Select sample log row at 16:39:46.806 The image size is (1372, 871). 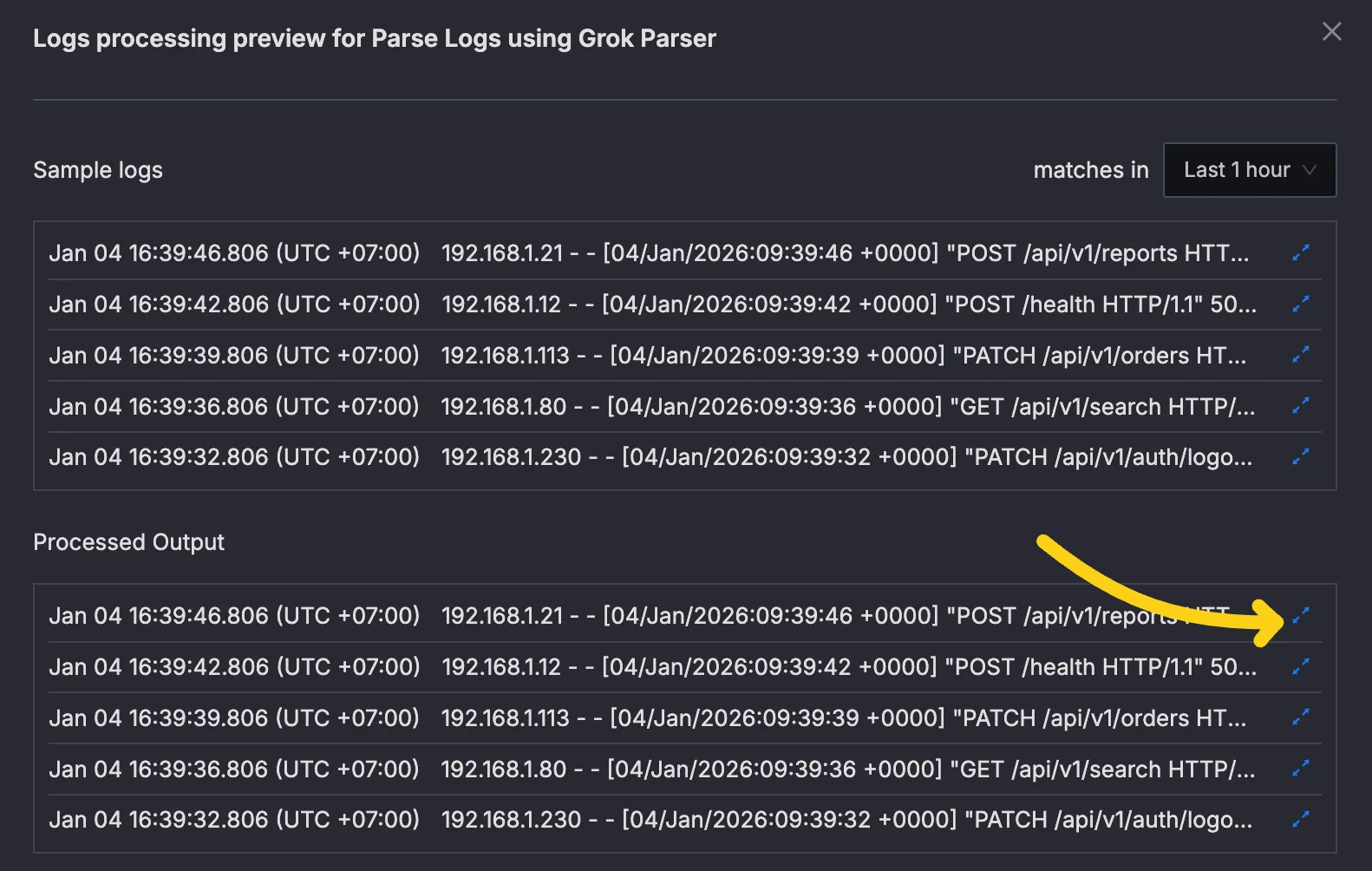234,253
